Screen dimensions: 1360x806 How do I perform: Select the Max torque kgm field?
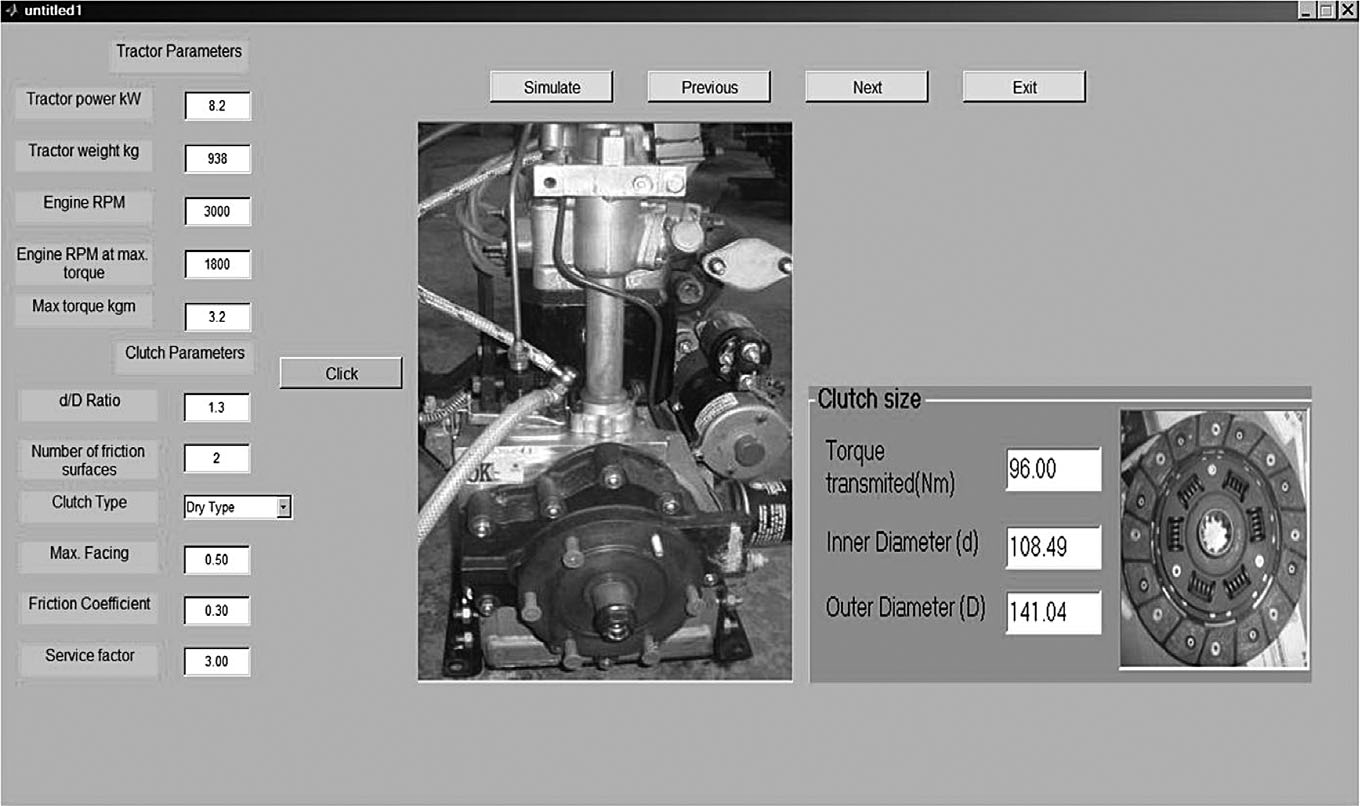click(217, 317)
